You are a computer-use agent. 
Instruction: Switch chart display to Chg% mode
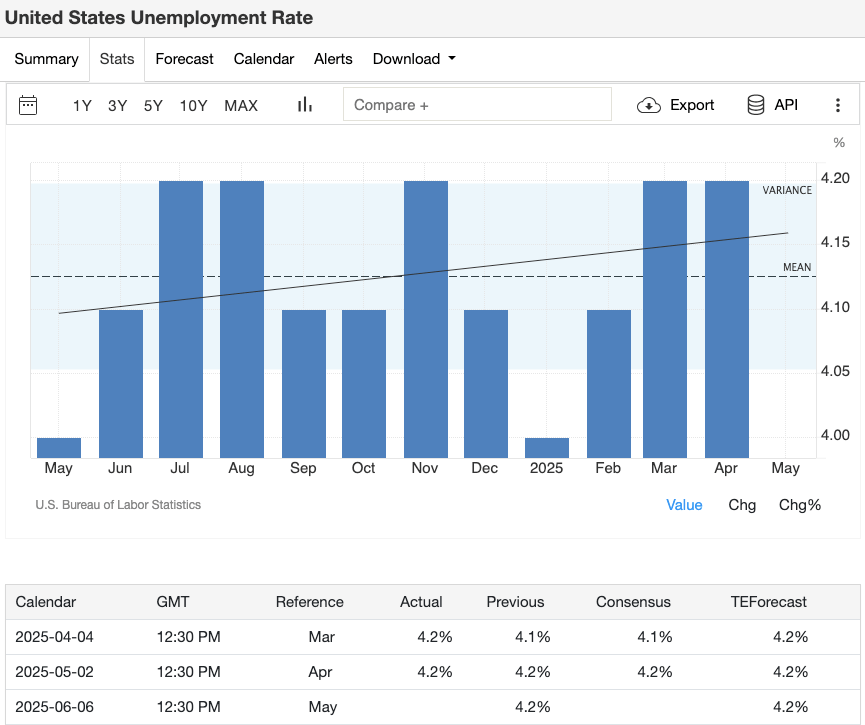click(x=800, y=505)
